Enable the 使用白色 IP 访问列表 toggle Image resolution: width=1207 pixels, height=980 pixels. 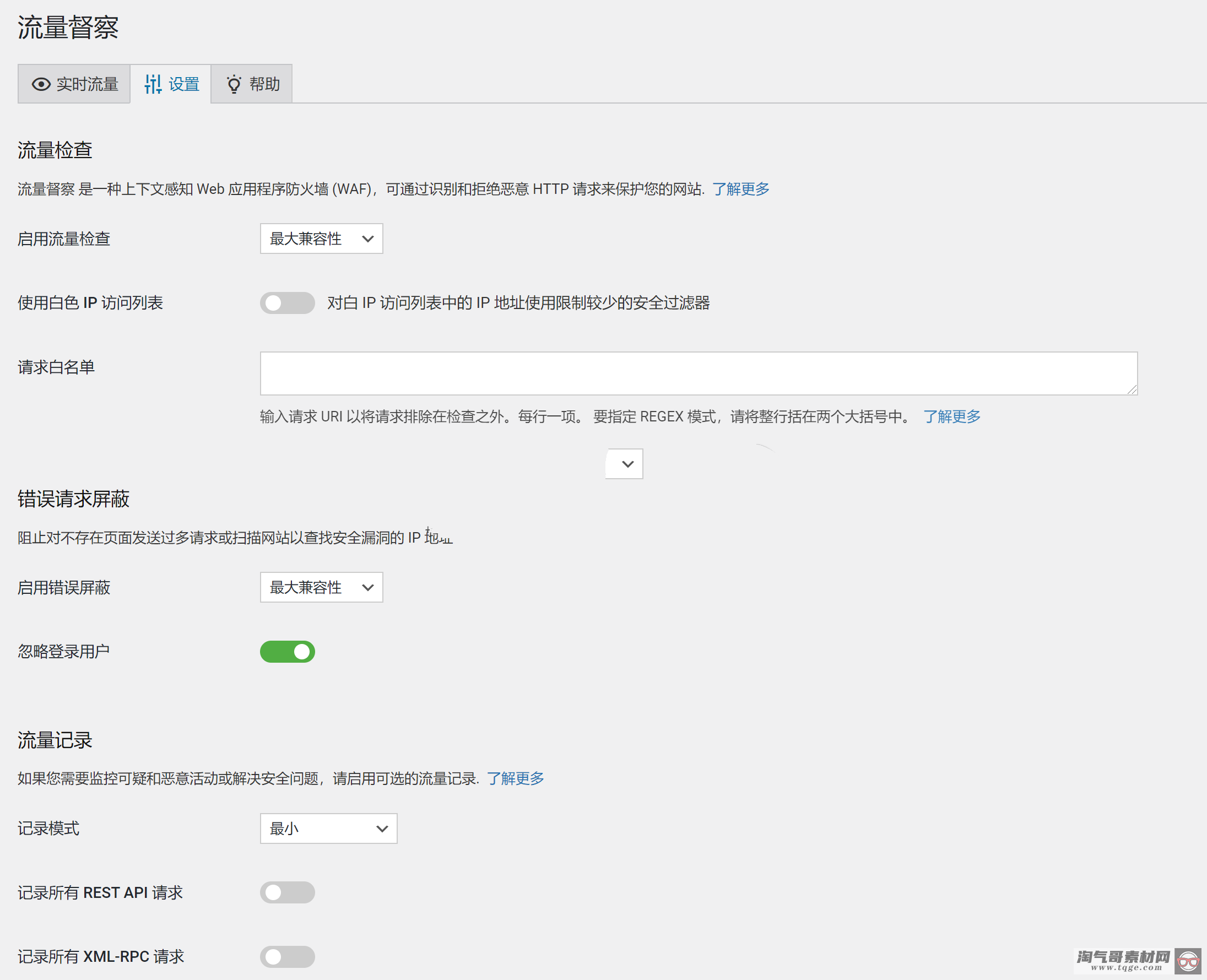288,303
